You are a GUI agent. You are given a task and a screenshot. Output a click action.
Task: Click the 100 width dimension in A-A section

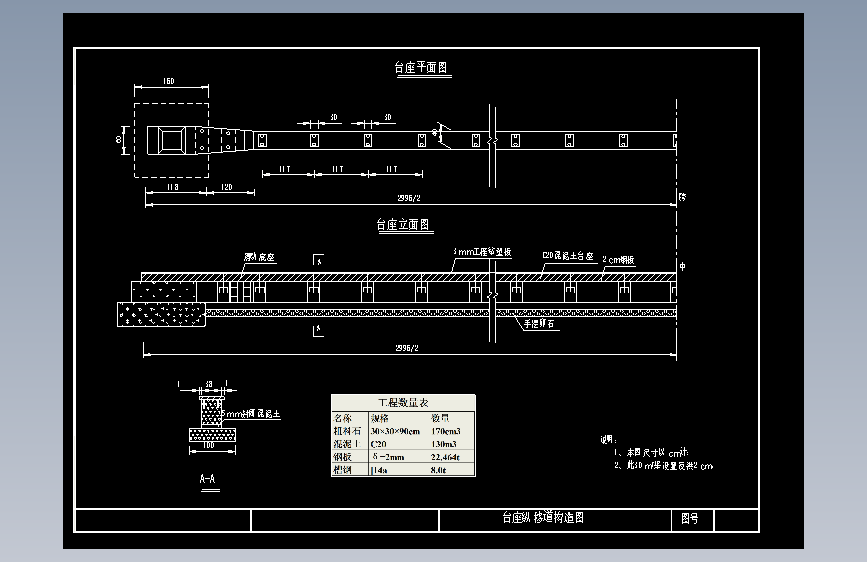(208, 445)
